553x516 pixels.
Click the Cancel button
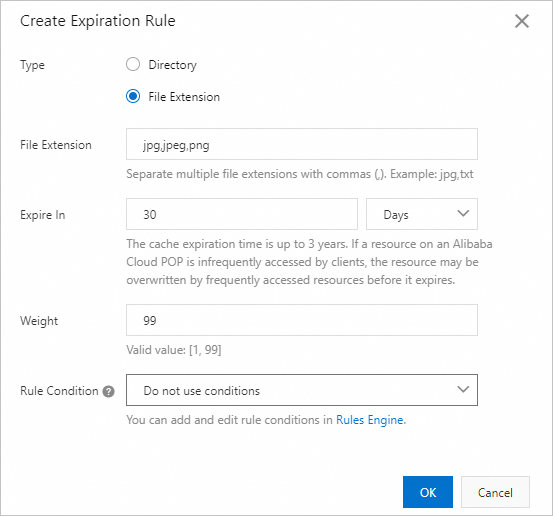click(x=495, y=492)
